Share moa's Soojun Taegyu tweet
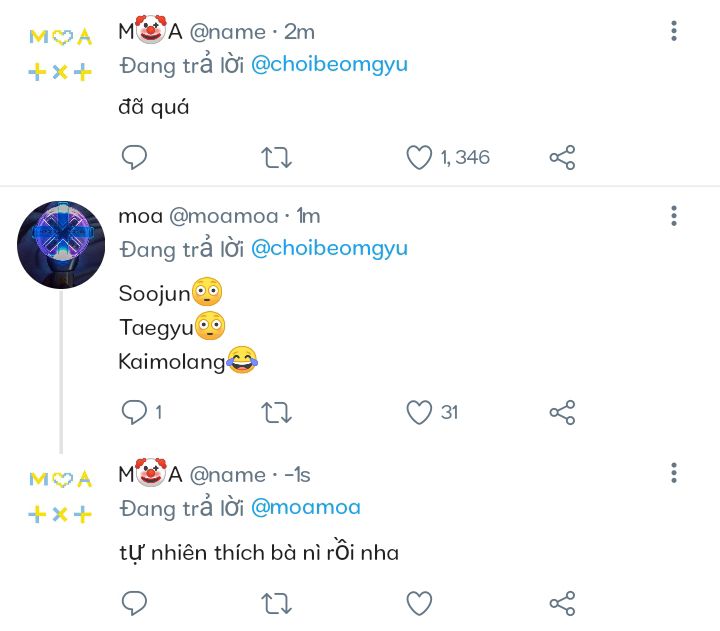The height and width of the screenshot is (631, 720). [x=562, y=412]
